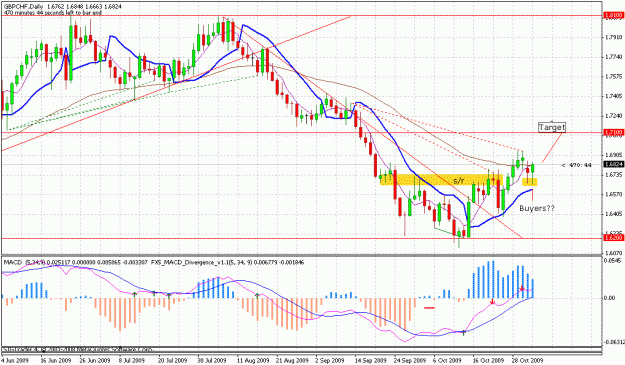Click the 0.0545 MACD scale label
This screenshot has height=365, width=625.
click(613, 261)
